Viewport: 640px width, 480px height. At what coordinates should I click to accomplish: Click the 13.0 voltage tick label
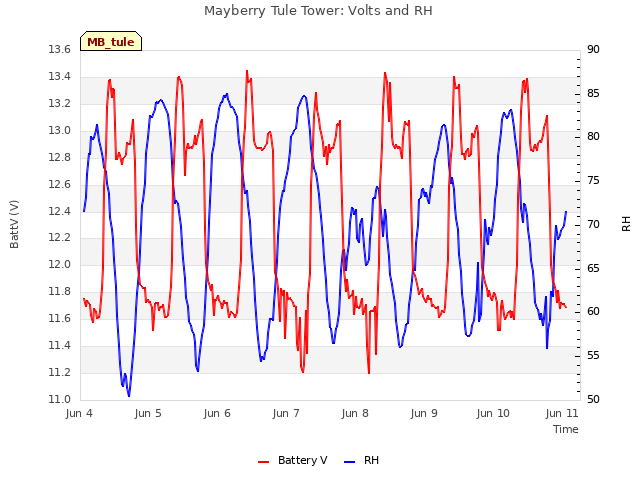click(60, 131)
